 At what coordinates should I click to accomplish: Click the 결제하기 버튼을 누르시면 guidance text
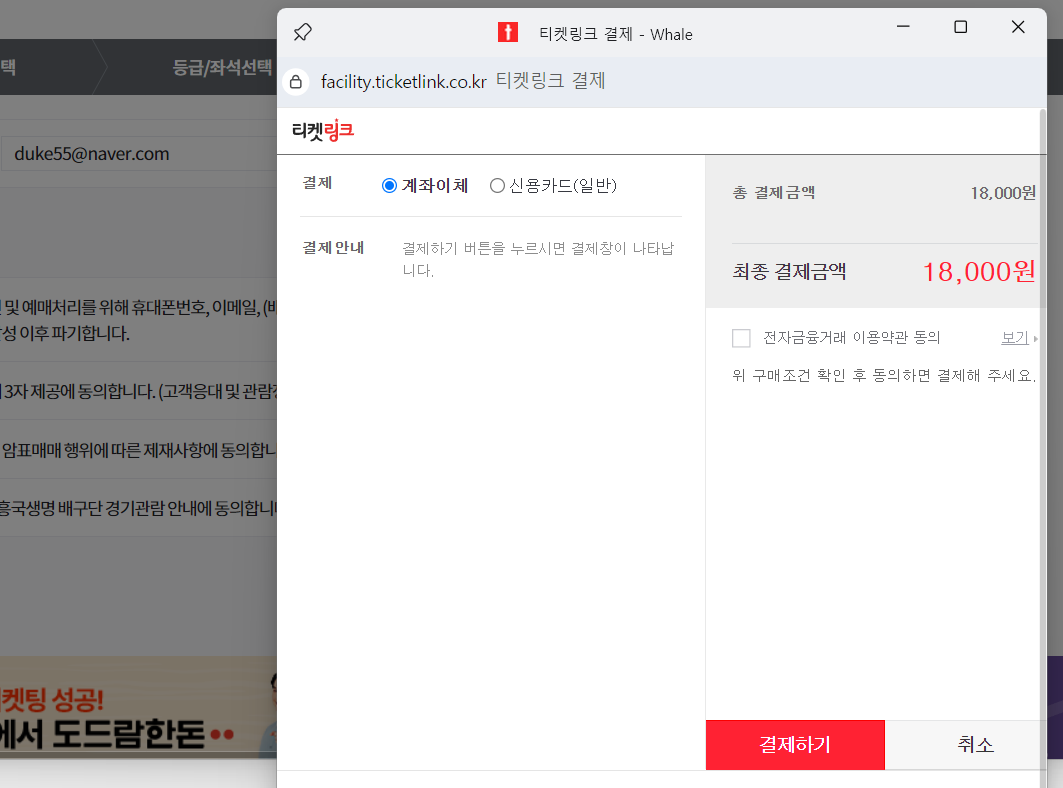[x=538, y=259]
